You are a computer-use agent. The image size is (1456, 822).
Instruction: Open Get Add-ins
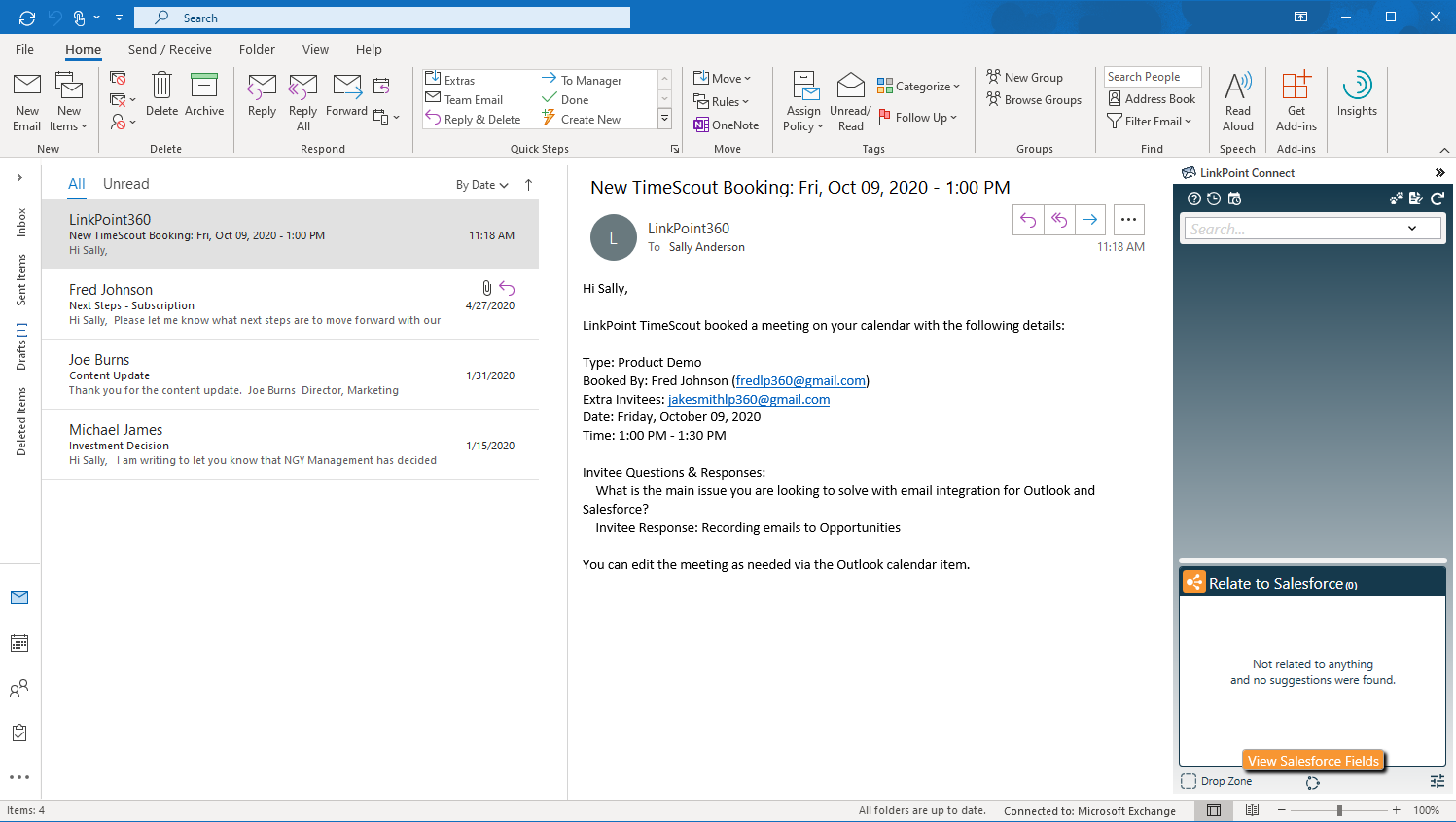click(x=1296, y=101)
